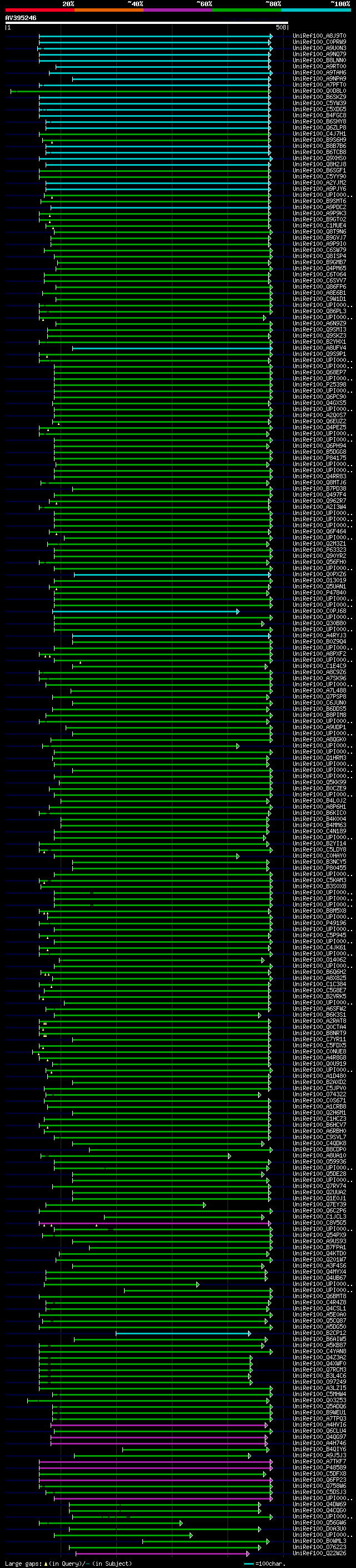The width and height of the screenshot is (356, 1568).
Task: Select the UniRef100_Q9XHS0 entry
Action: [319, 159]
